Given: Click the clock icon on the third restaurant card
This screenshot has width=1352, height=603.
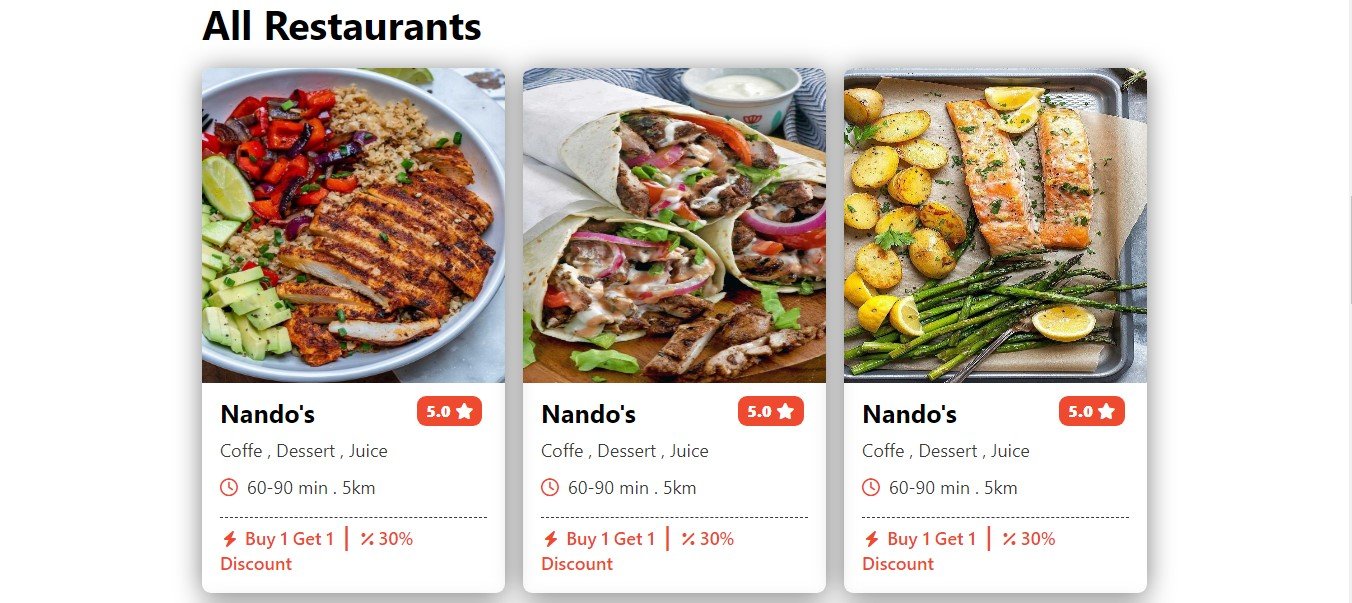Looking at the screenshot, I should 871,487.
